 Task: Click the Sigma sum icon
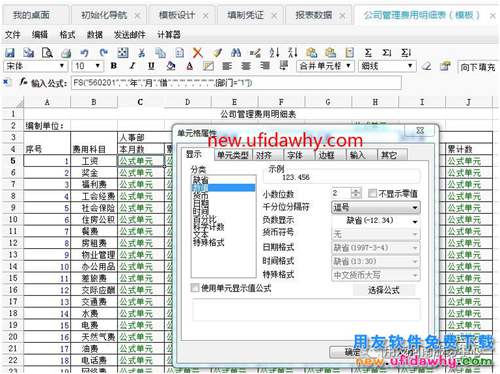click(368, 53)
